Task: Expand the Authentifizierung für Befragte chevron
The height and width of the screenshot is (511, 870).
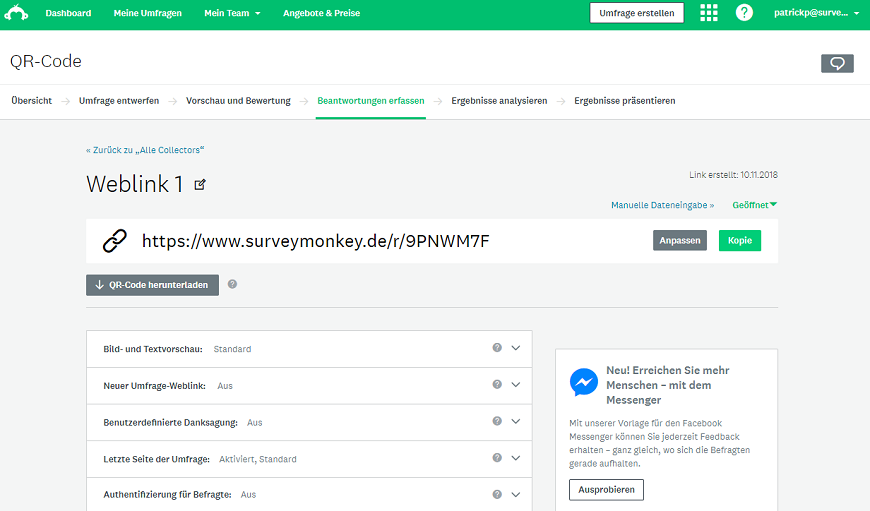Action: click(515, 494)
